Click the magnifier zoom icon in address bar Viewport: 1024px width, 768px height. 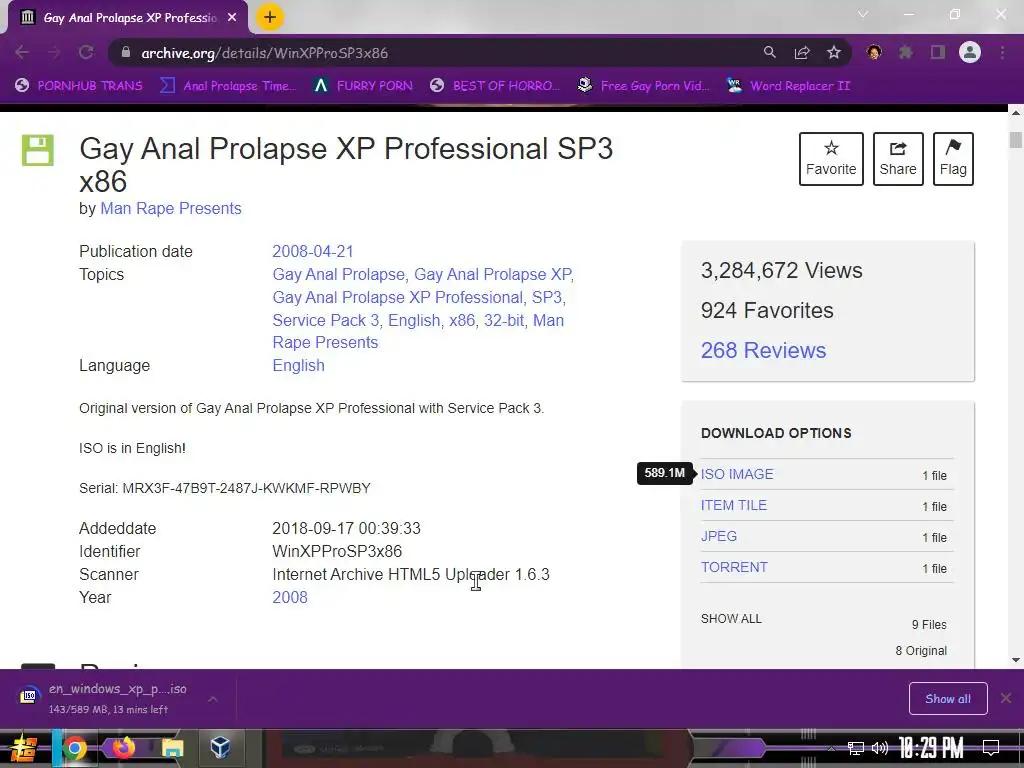point(770,53)
